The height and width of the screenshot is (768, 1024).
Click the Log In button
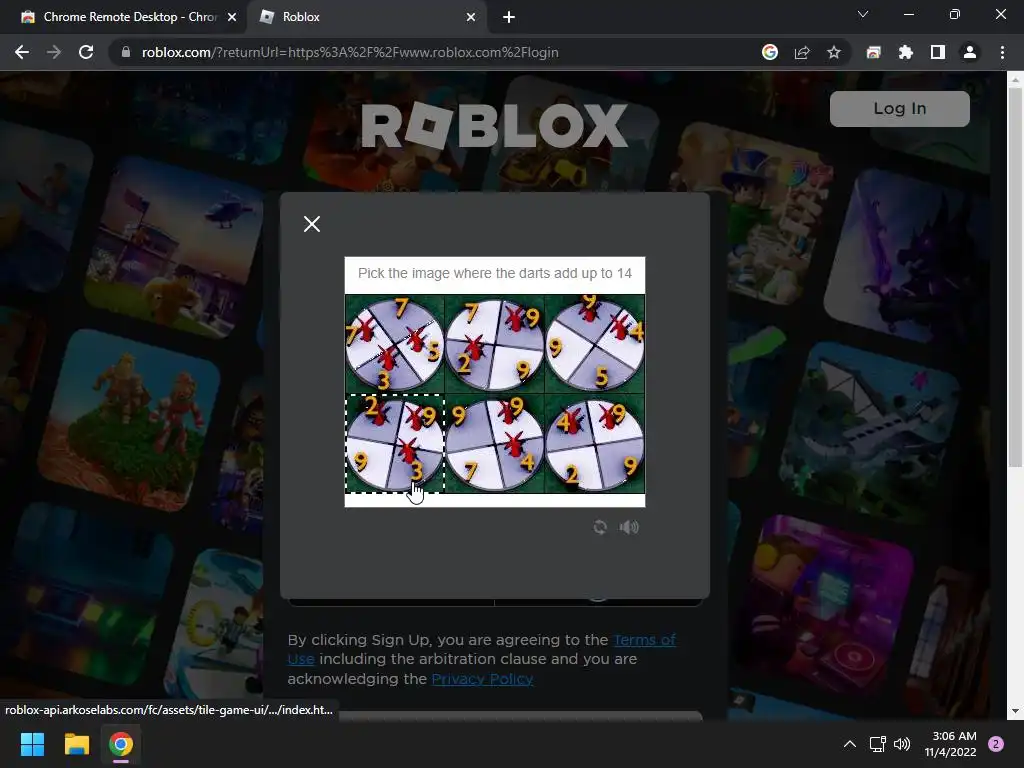click(x=899, y=108)
